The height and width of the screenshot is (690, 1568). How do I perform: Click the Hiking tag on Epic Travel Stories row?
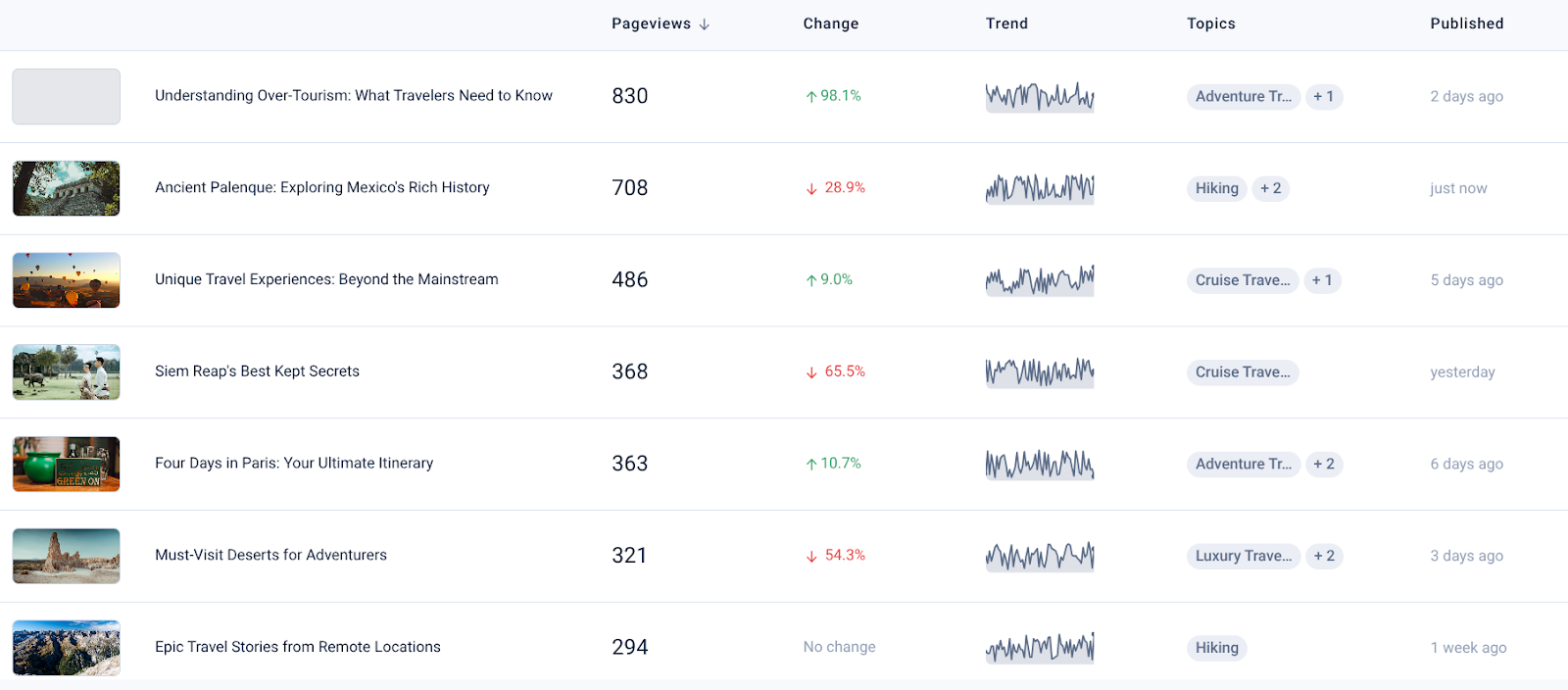[x=1216, y=648]
